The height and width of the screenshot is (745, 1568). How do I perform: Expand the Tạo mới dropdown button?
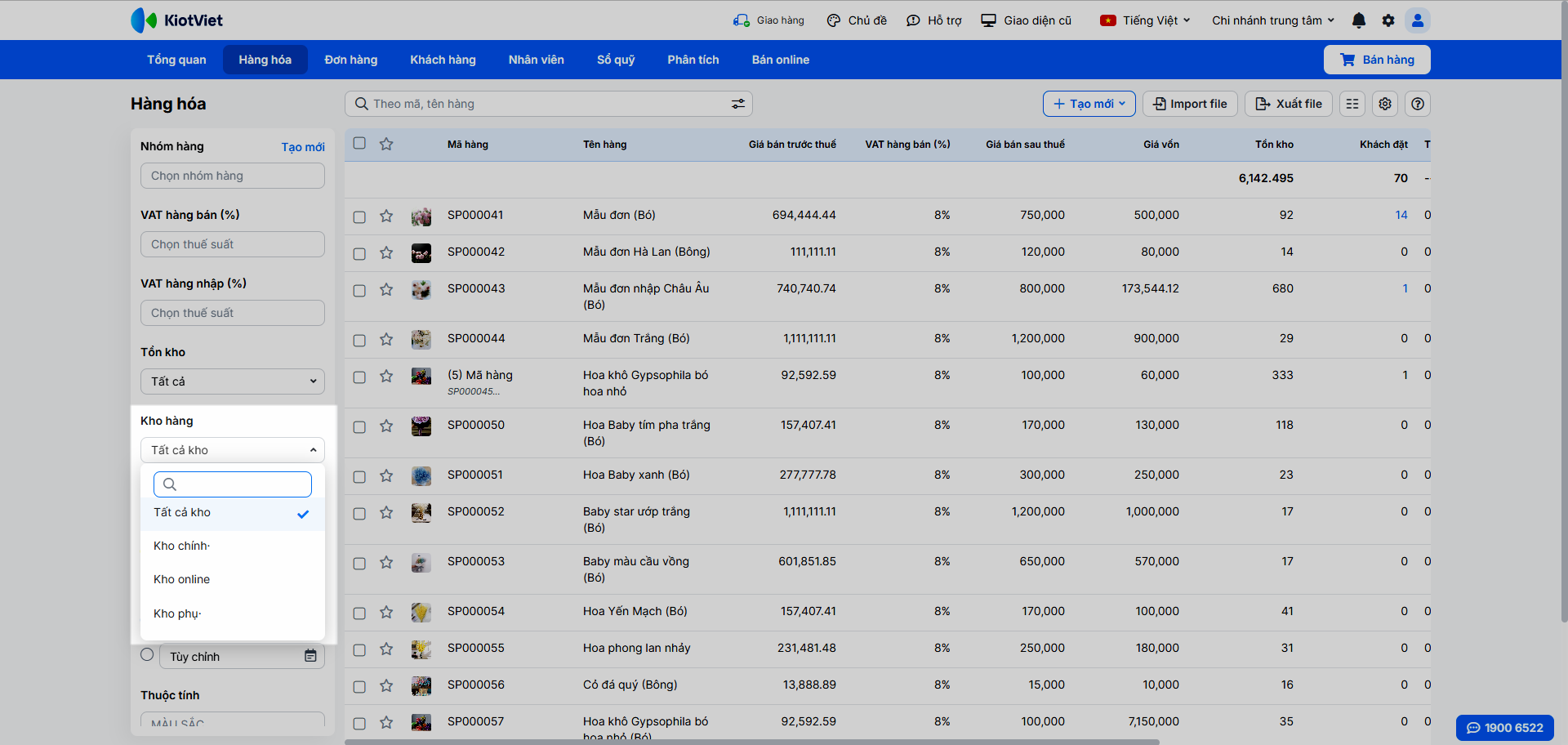[1089, 104]
